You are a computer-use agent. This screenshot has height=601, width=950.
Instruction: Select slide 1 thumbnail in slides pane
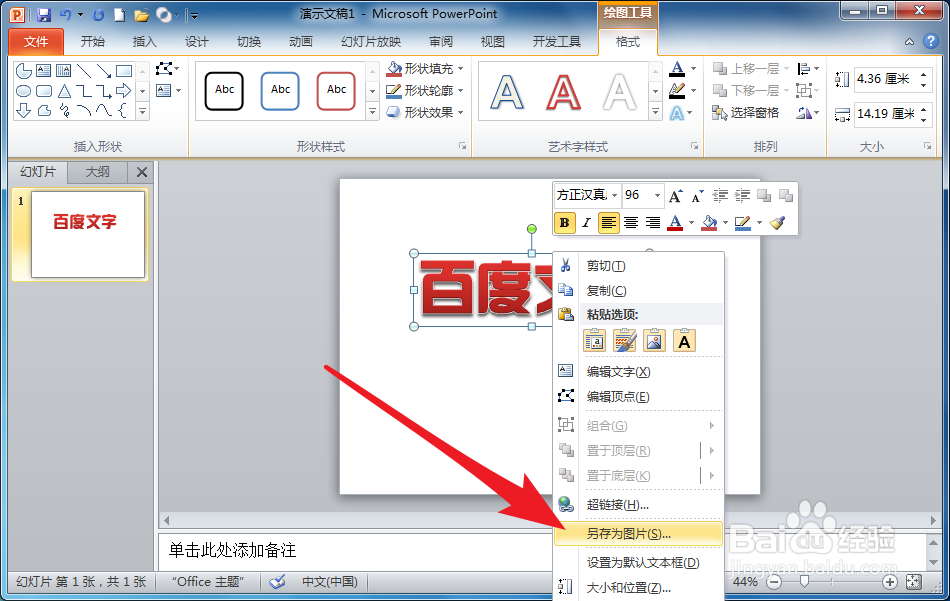click(x=88, y=234)
